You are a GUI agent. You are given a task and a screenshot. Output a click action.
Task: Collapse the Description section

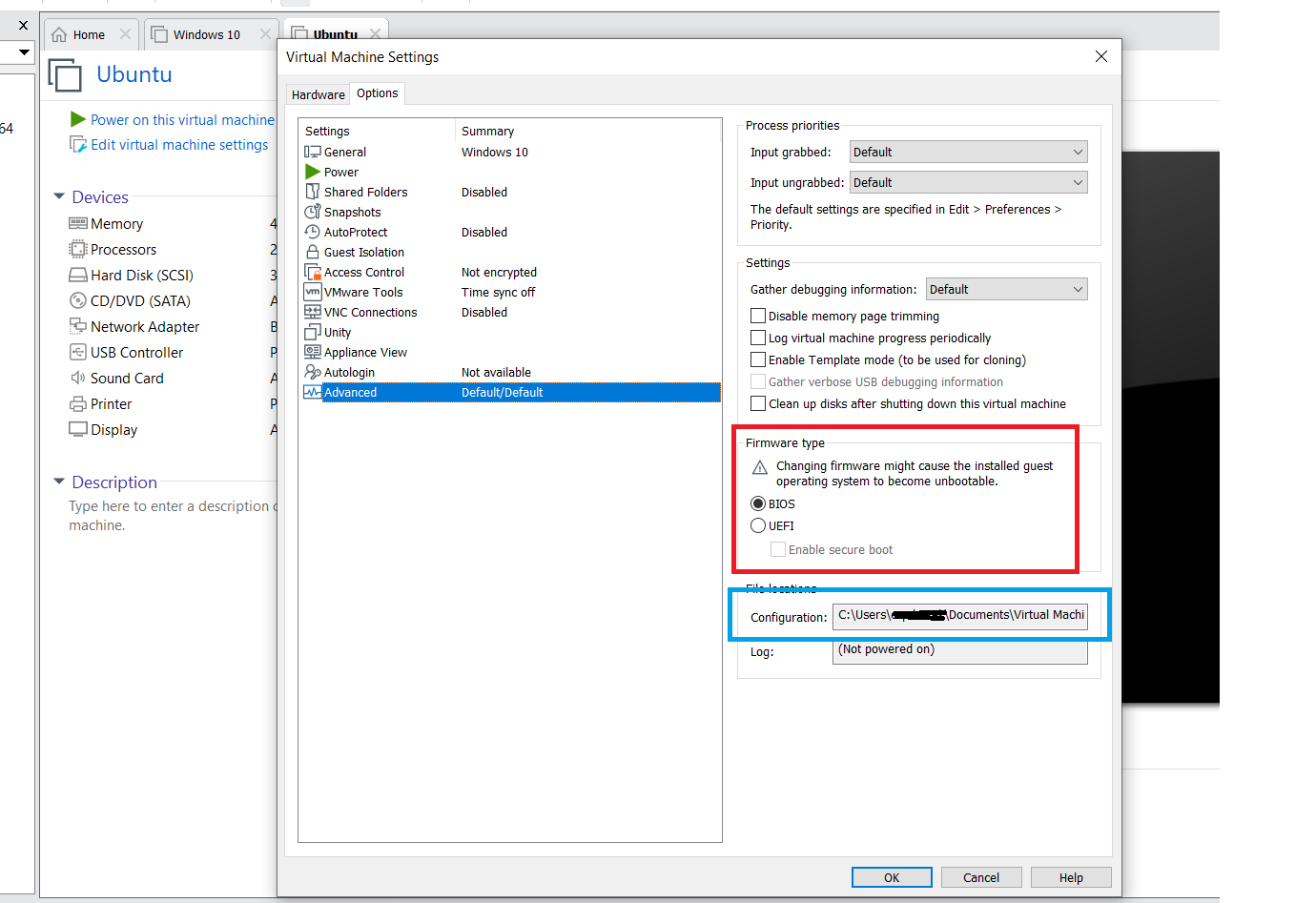click(59, 482)
